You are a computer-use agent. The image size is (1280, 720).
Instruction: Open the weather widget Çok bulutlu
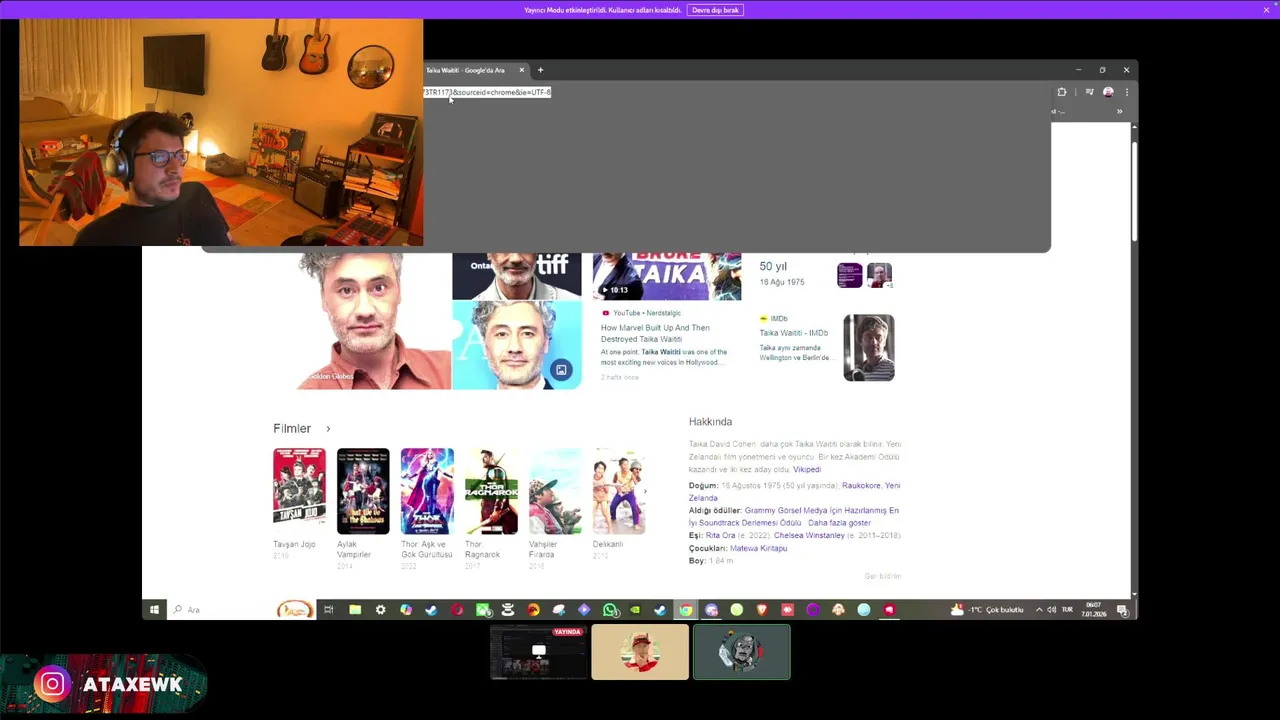click(x=987, y=610)
